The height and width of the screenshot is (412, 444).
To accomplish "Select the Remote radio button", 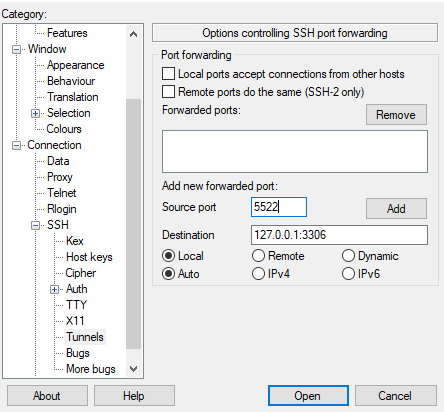I will [x=258, y=256].
